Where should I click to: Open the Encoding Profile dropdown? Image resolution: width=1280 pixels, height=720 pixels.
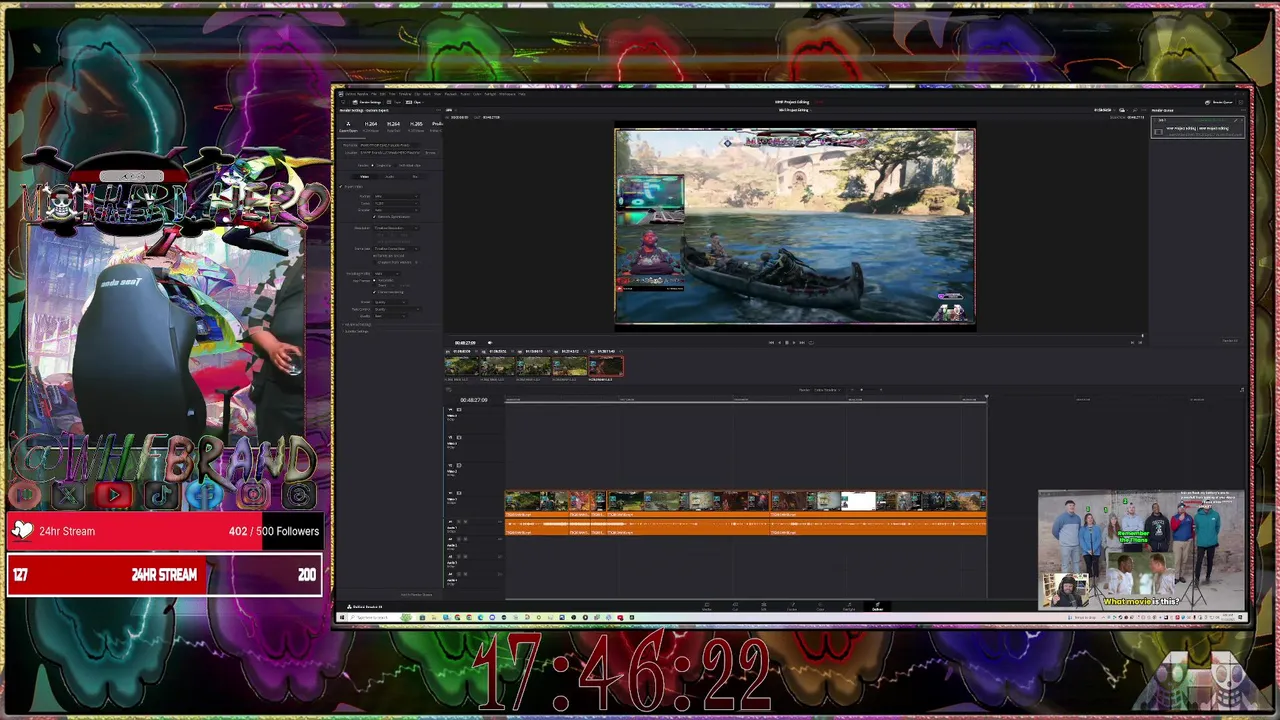pos(387,273)
